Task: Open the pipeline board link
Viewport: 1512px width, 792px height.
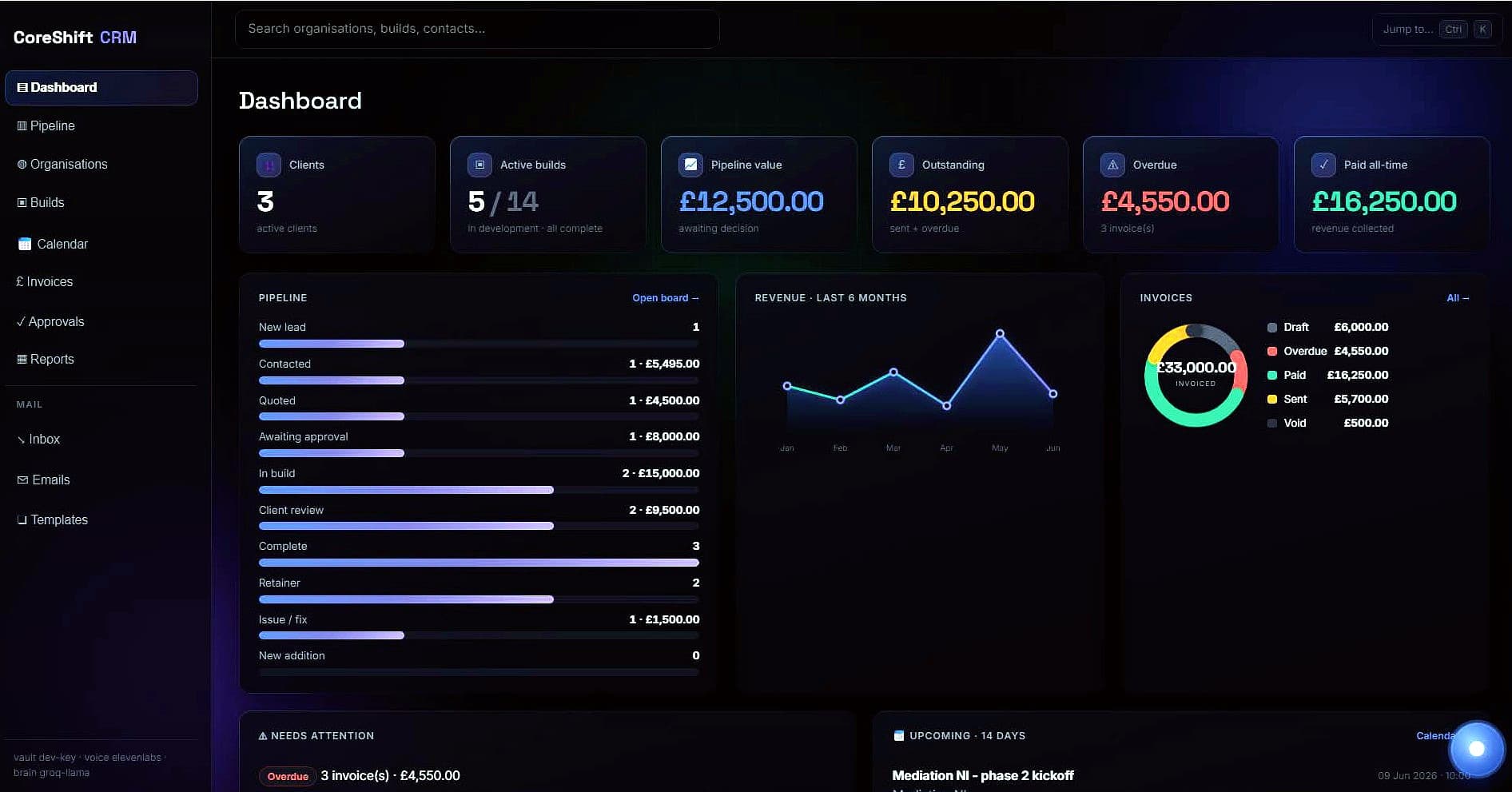Action: [x=665, y=298]
